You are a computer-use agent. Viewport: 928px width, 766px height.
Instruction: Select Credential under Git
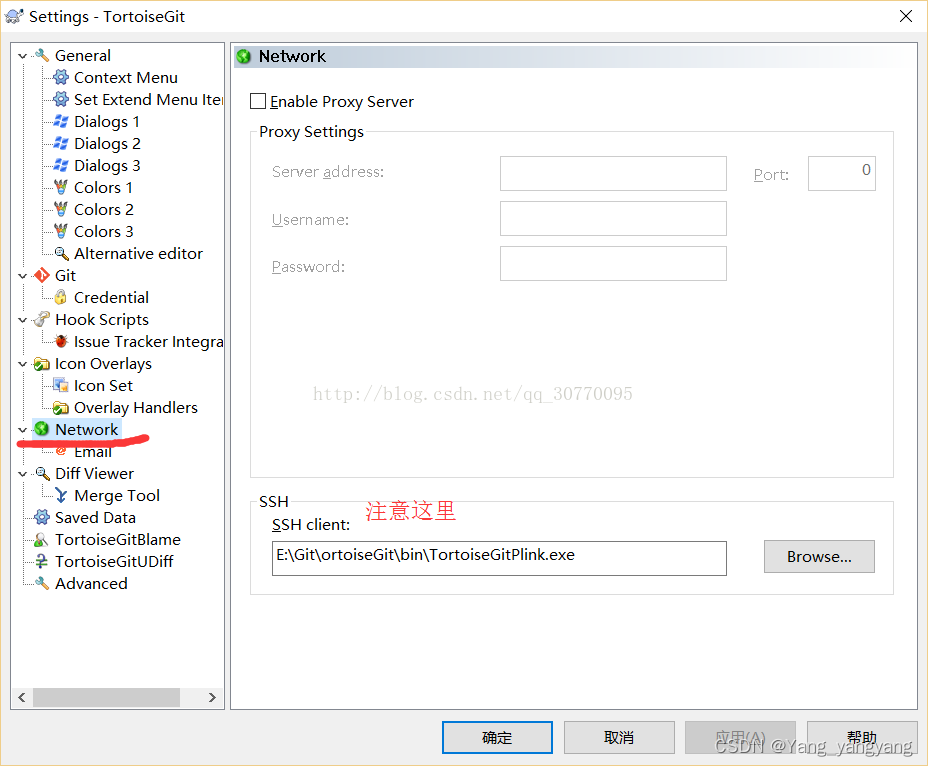[111, 297]
